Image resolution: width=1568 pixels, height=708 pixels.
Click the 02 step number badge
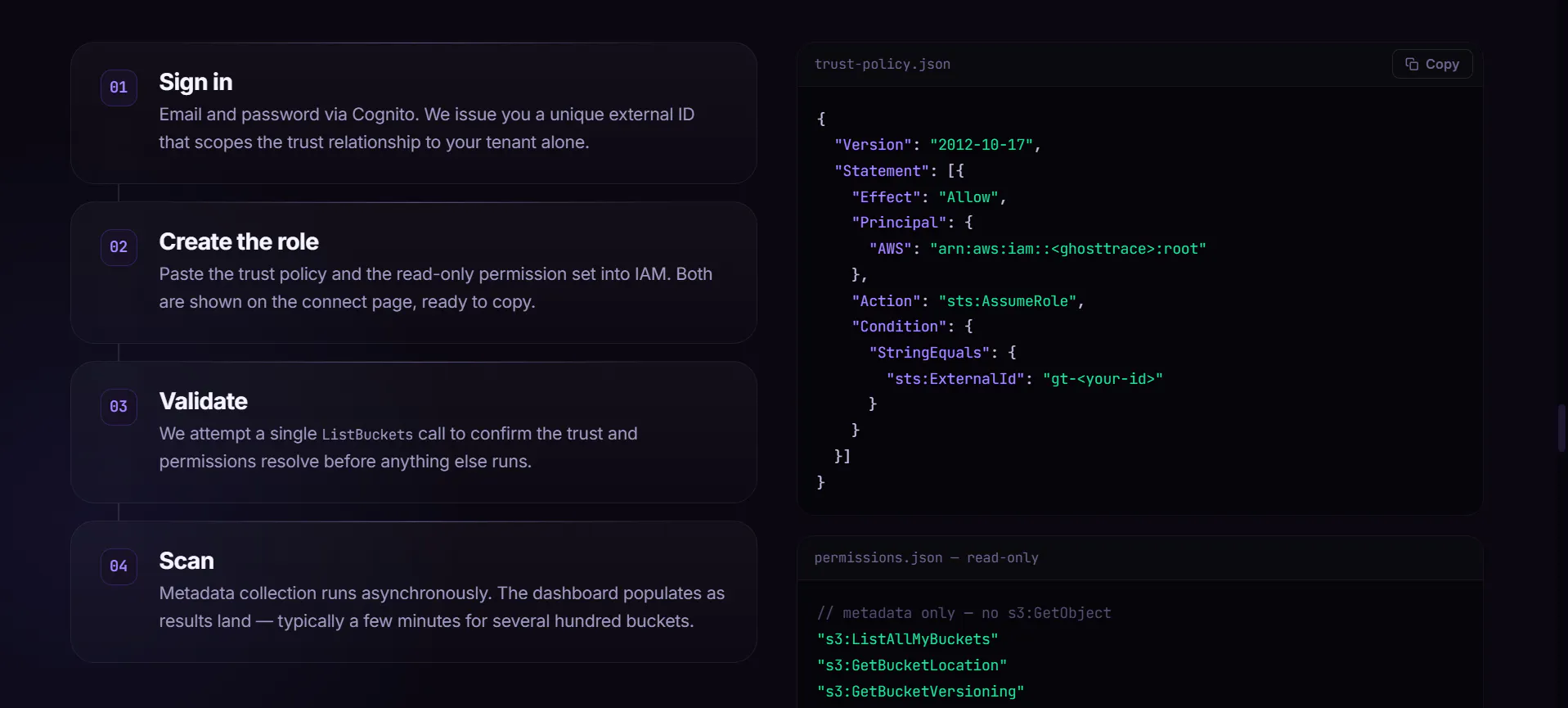pos(119,247)
